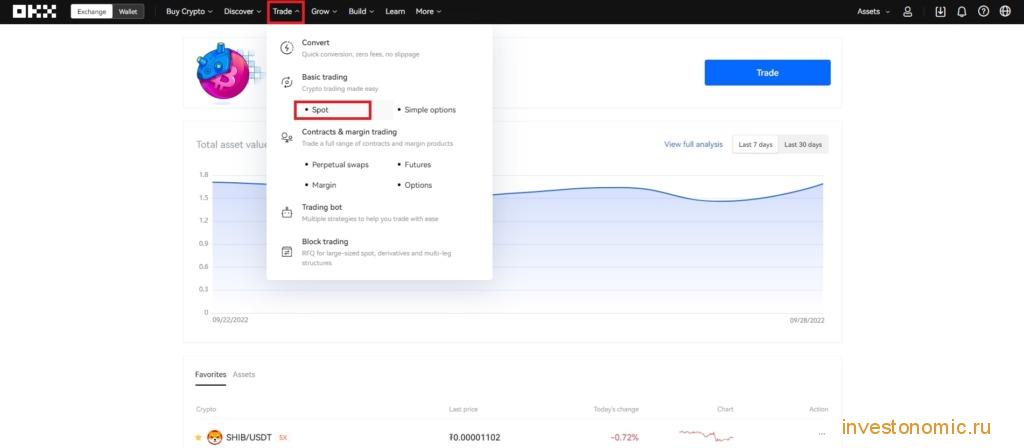Viewport: 1024px width, 448px height.
Task: Switch to Wallet mode
Action: point(128,11)
